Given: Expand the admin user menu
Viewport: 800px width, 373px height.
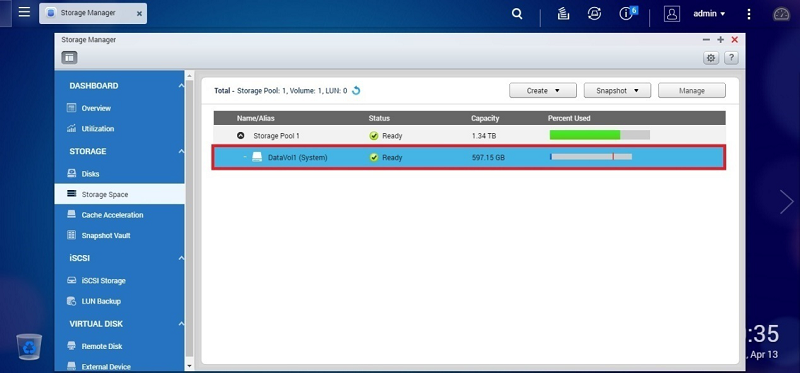Looking at the screenshot, I should click(x=709, y=14).
